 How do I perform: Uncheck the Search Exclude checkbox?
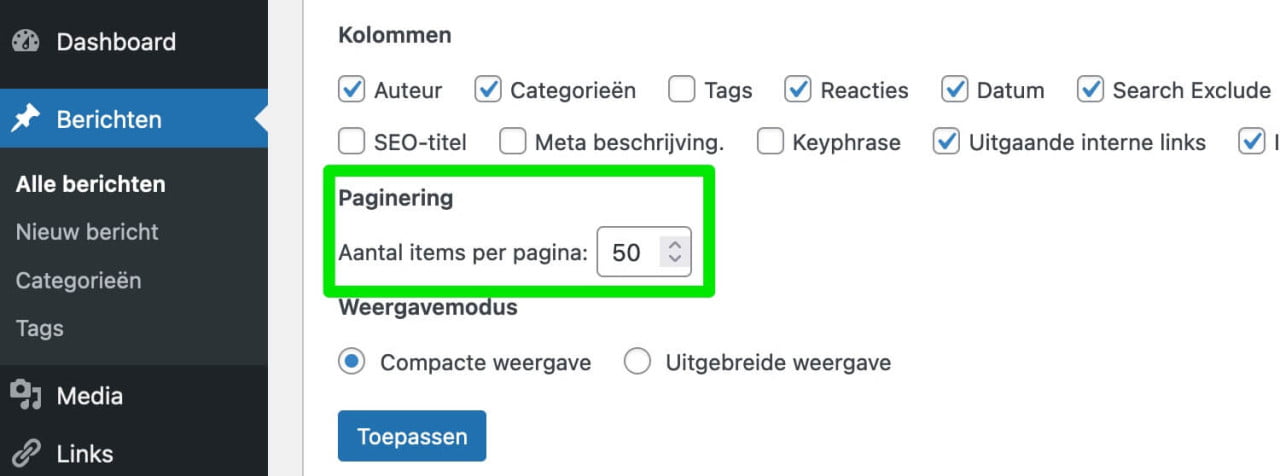1090,90
